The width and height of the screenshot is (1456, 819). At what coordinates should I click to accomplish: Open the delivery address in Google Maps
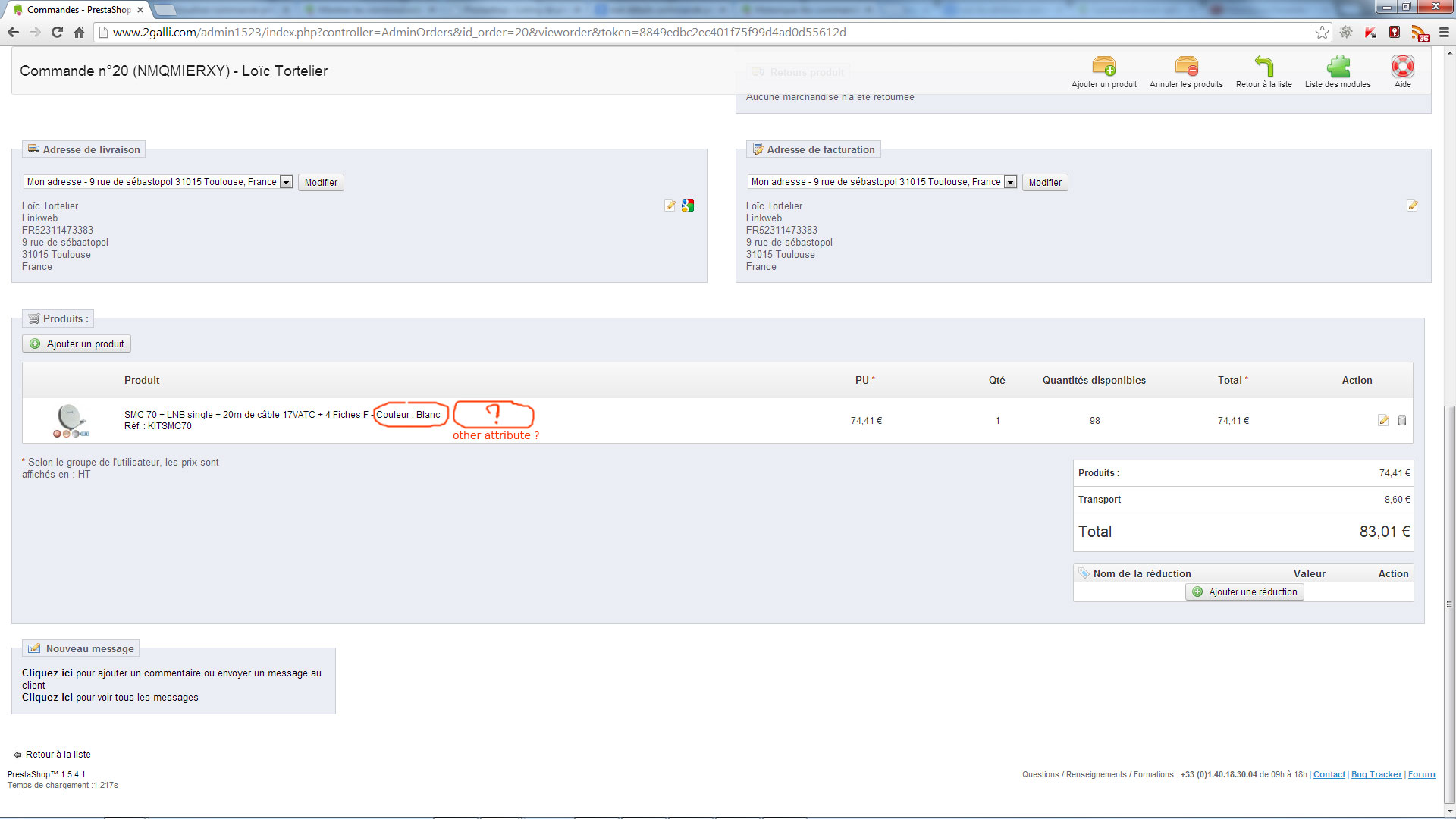(x=688, y=206)
